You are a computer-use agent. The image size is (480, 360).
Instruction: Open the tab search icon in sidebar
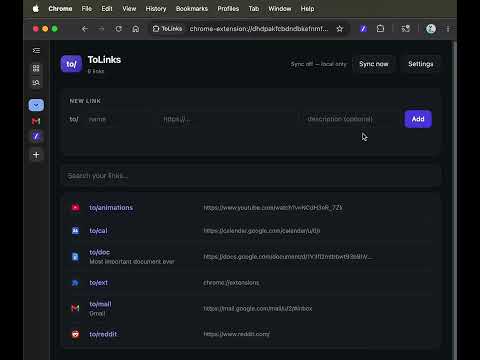click(x=36, y=83)
